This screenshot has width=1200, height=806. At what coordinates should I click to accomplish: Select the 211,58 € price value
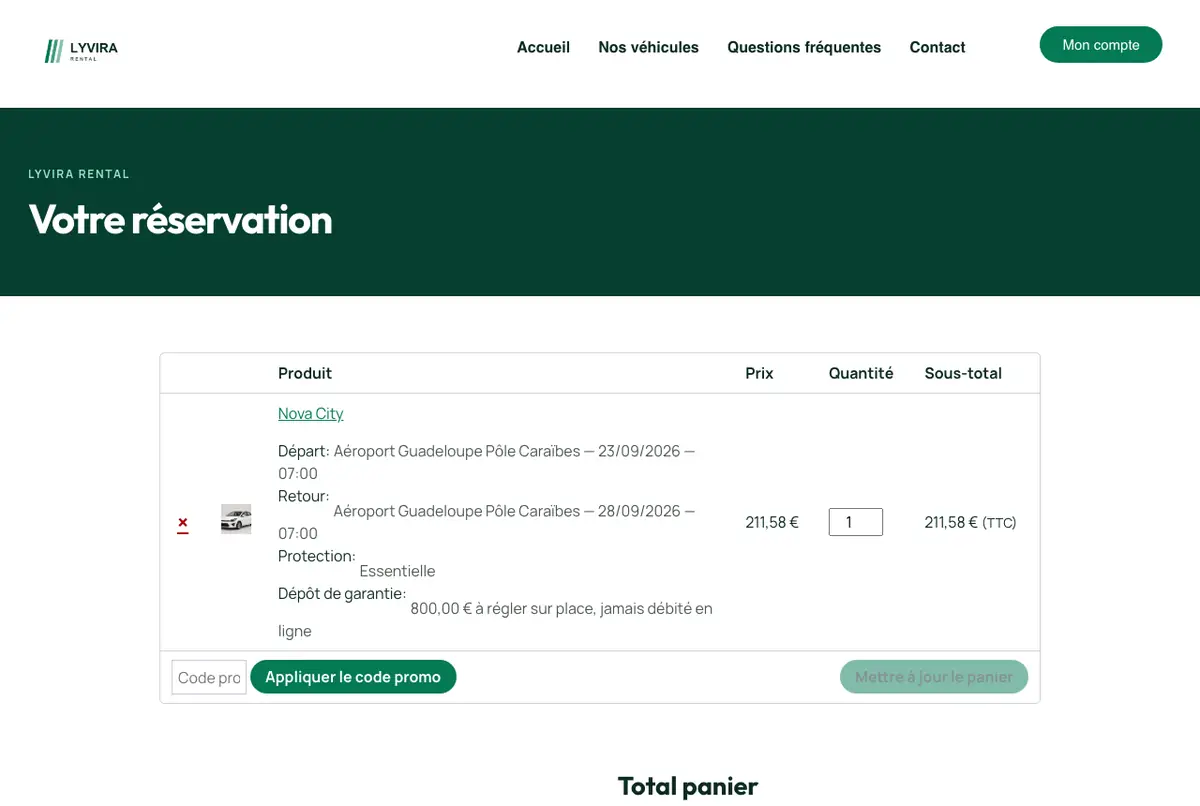772,522
